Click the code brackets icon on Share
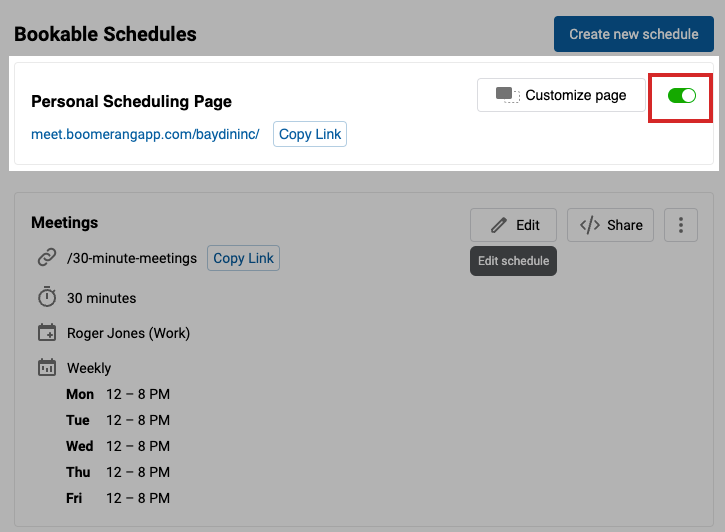The width and height of the screenshot is (725, 532). 590,225
